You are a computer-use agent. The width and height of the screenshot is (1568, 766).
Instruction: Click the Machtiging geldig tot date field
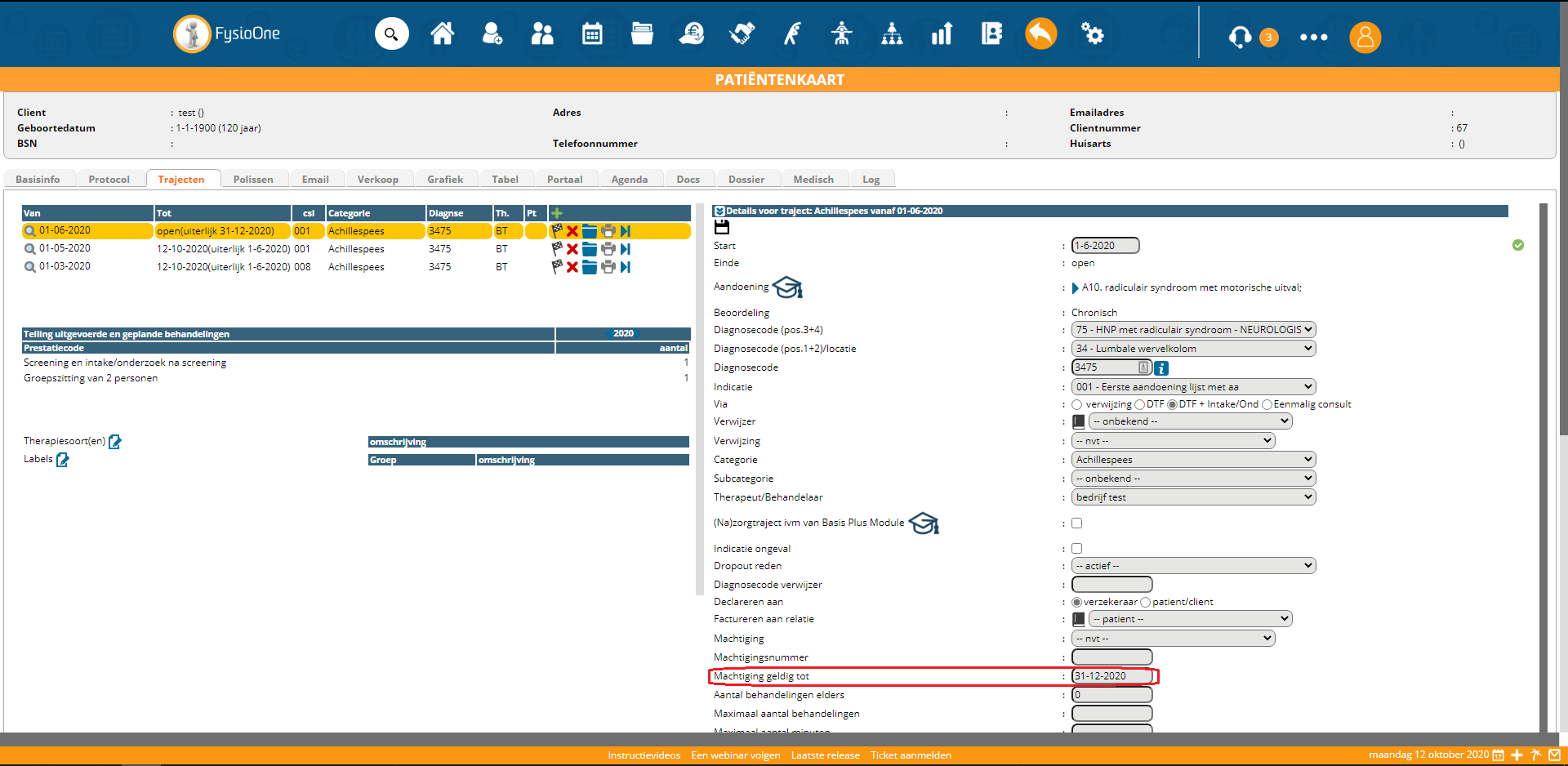pyautogui.click(x=1111, y=676)
